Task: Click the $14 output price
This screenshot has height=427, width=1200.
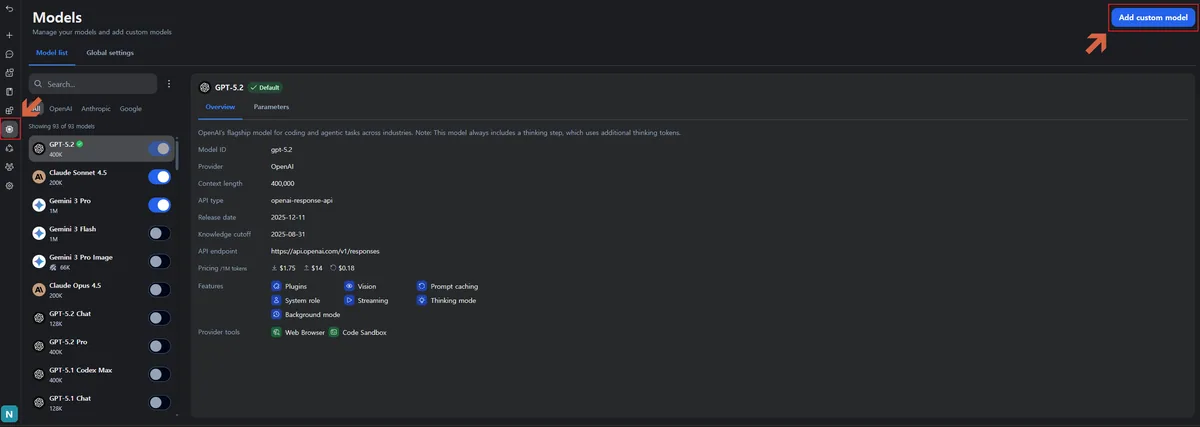Action: pyautogui.click(x=317, y=268)
